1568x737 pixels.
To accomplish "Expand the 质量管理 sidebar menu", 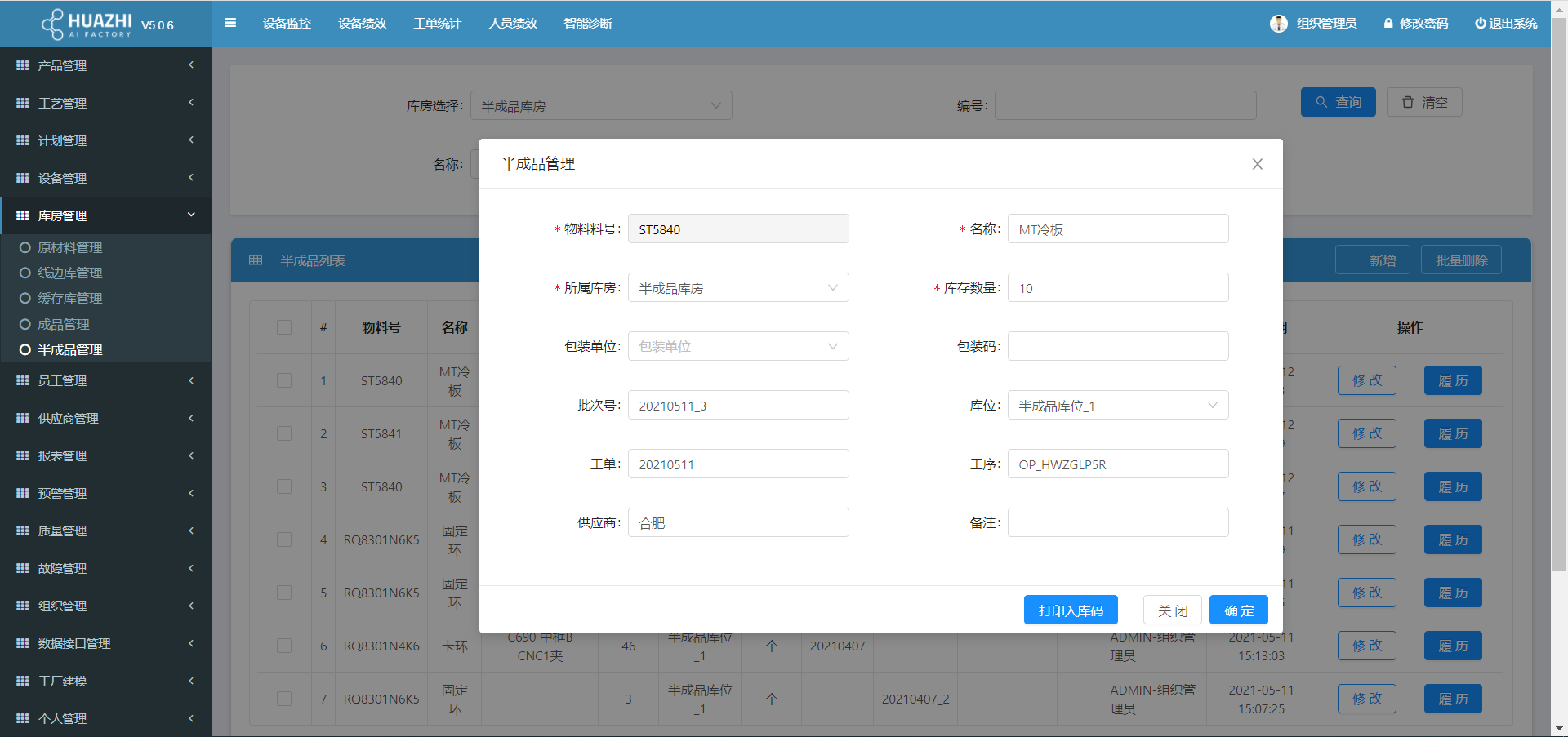I will tap(105, 531).
